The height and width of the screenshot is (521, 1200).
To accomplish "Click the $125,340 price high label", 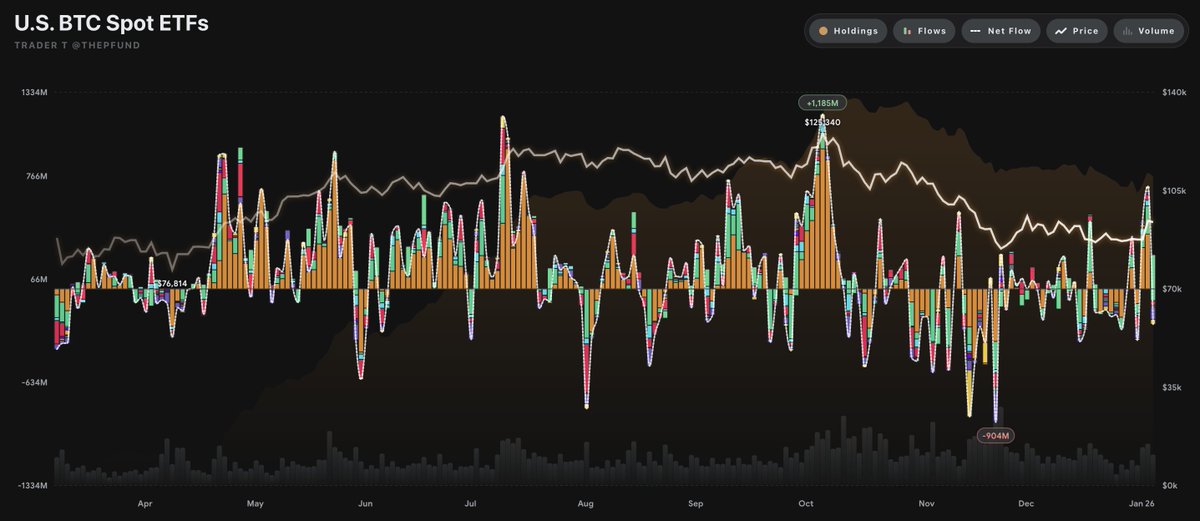I will [822, 122].
